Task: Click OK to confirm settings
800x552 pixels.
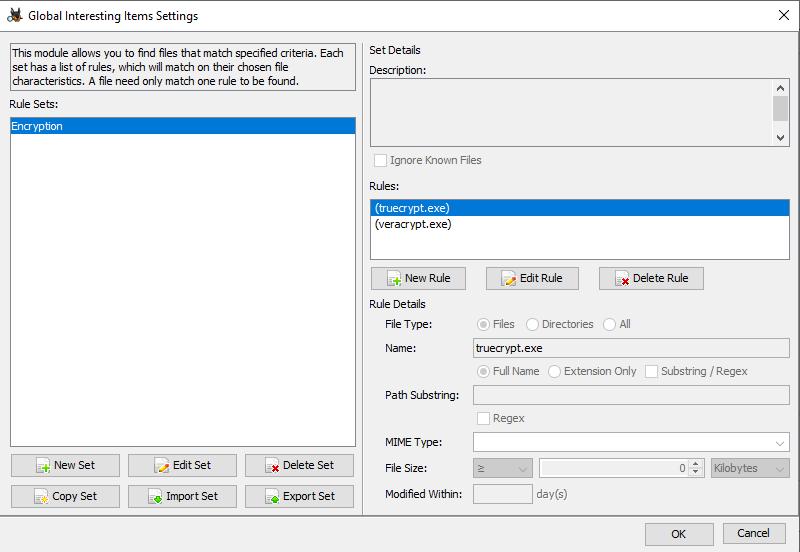Action: click(x=678, y=534)
